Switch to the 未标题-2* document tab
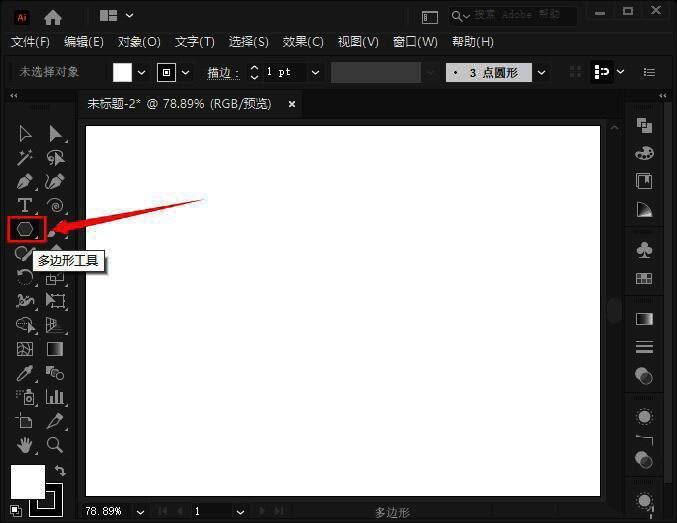Image resolution: width=677 pixels, height=523 pixels. pos(179,104)
